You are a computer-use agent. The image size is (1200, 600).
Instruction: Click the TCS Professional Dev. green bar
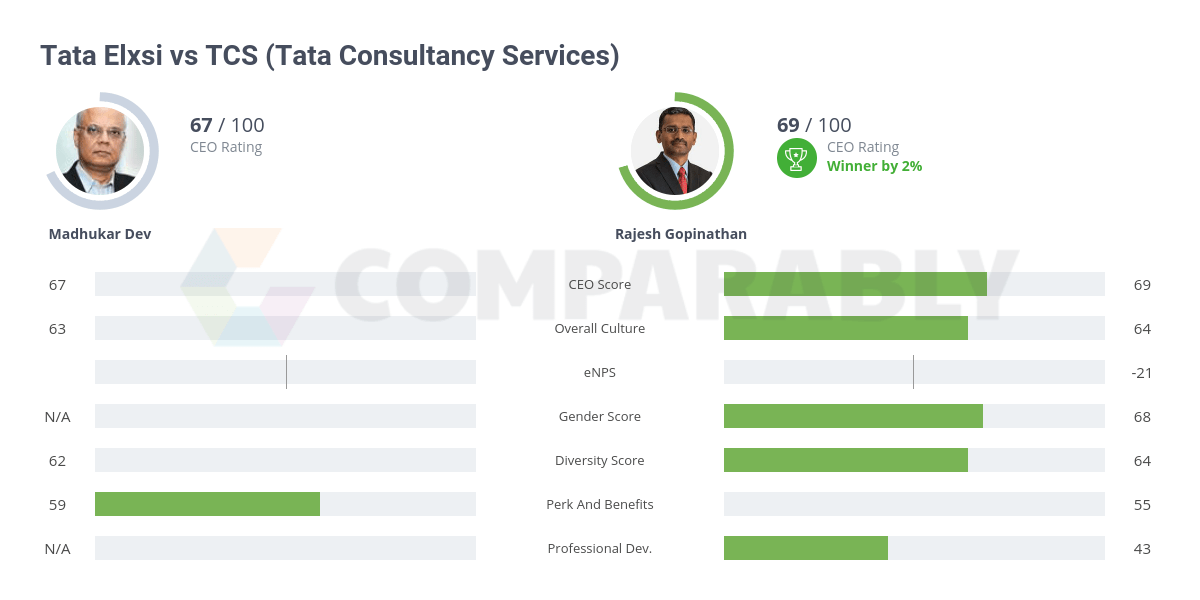[806, 548]
